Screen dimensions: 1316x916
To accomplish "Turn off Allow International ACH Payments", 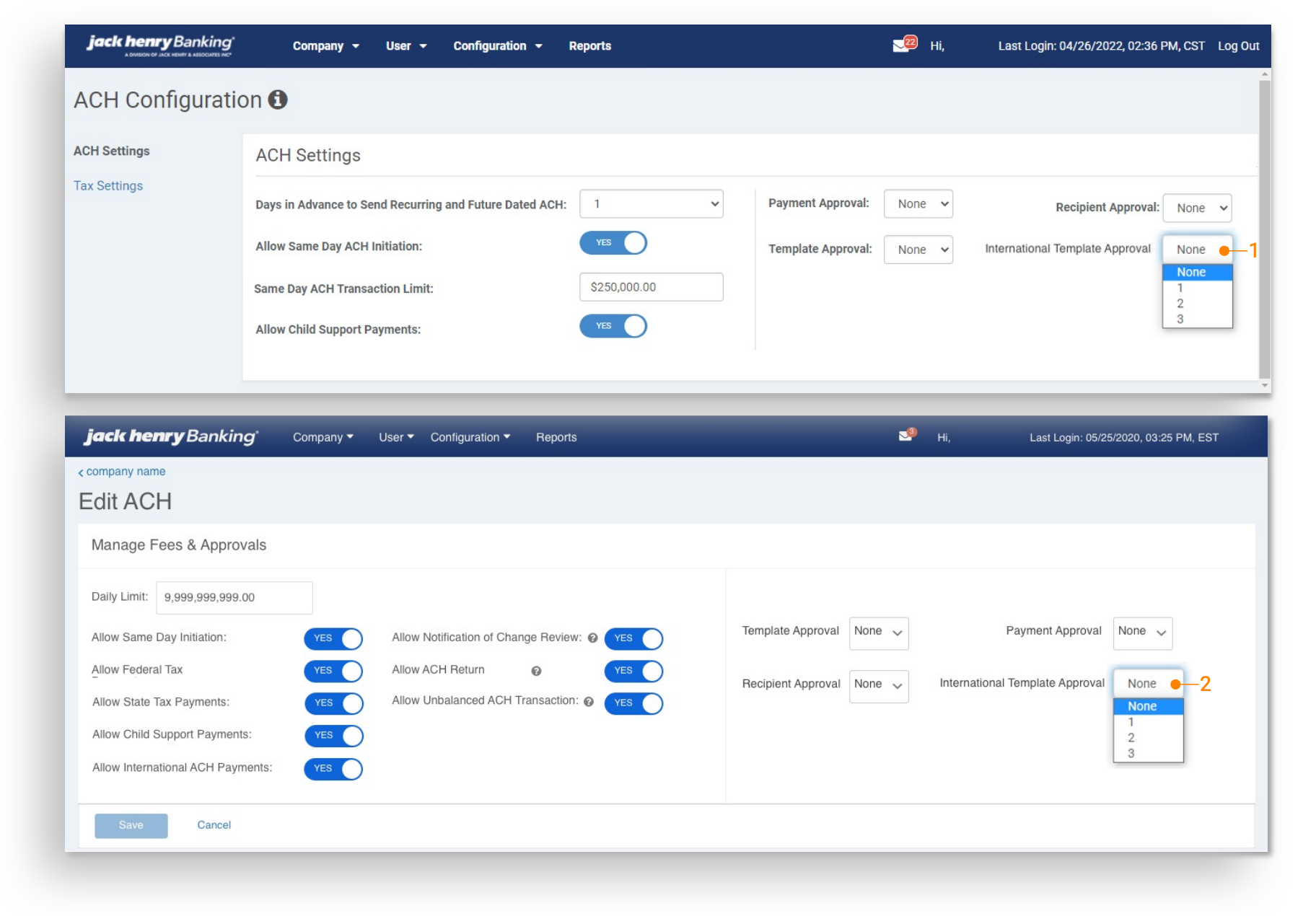I will point(333,769).
